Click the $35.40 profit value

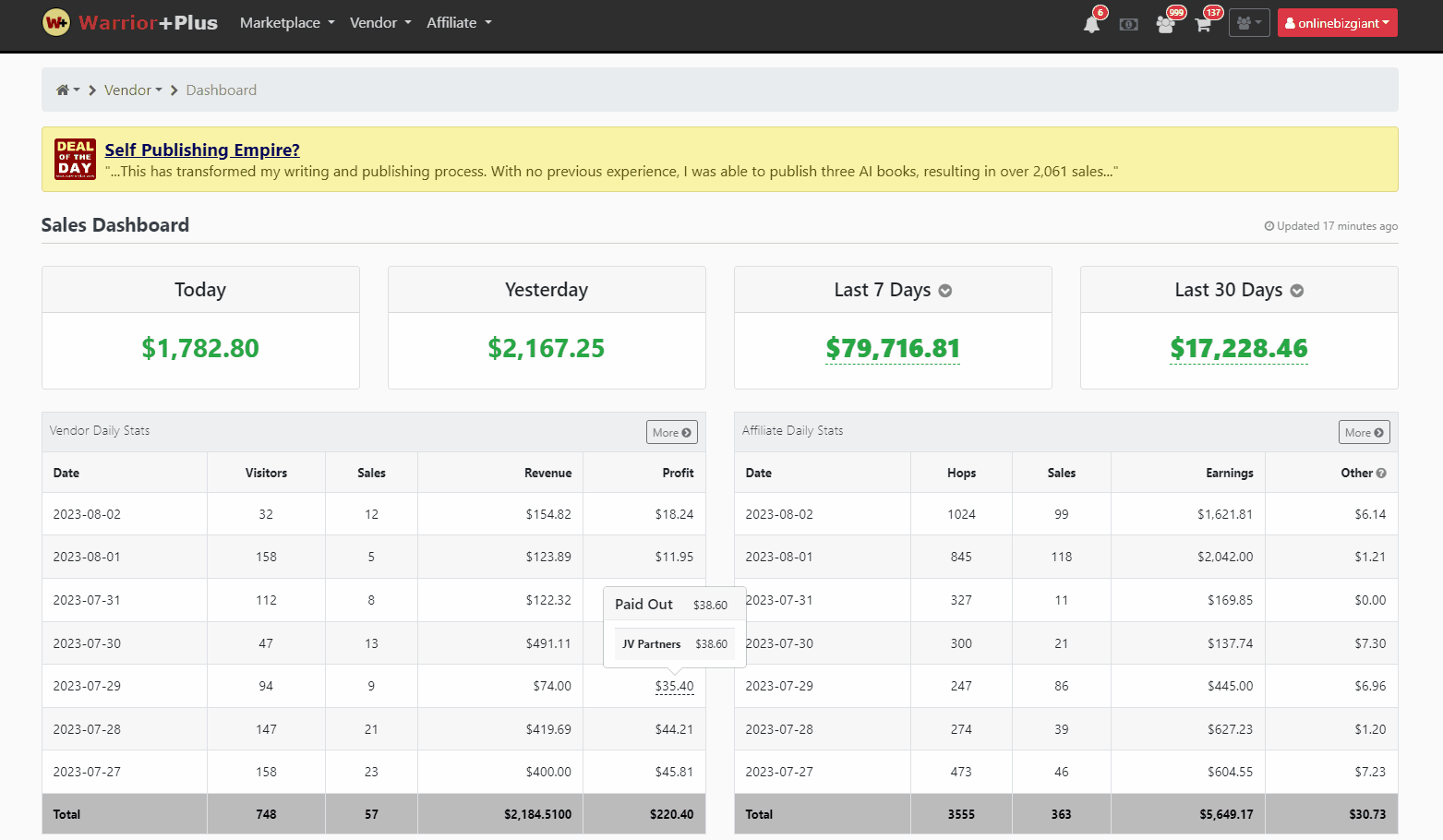[x=674, y=686]
